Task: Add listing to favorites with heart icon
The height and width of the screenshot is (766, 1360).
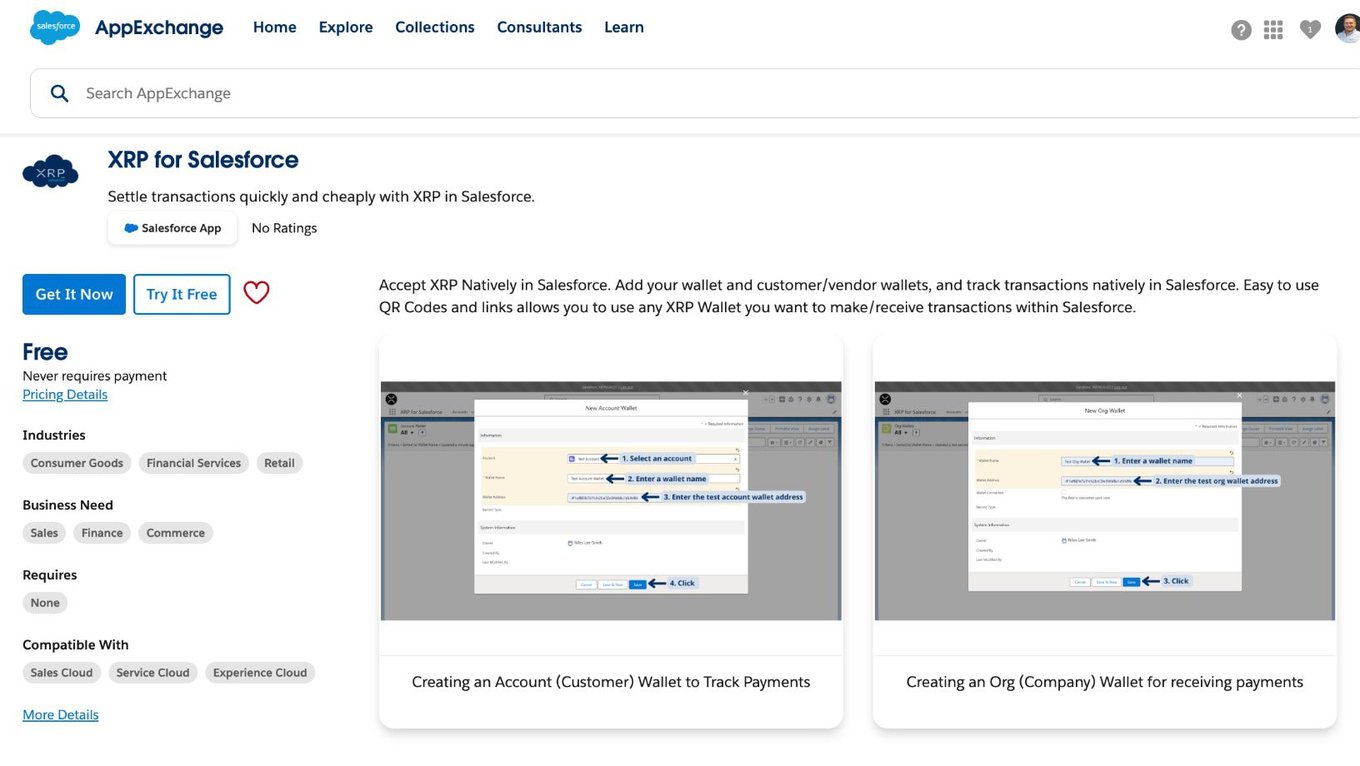Action: 257,293
